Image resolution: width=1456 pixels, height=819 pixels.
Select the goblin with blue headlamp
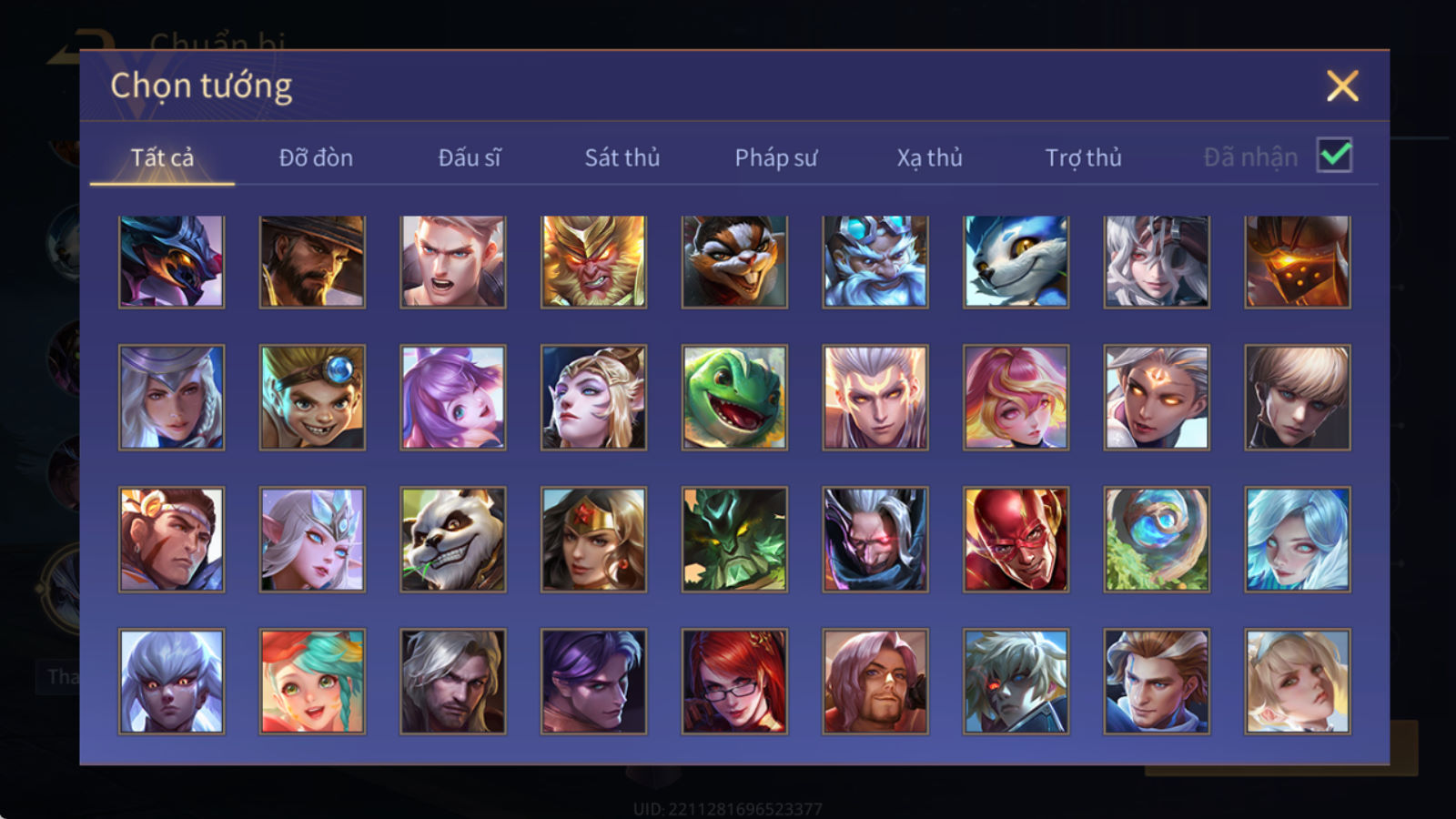[312, 398]
